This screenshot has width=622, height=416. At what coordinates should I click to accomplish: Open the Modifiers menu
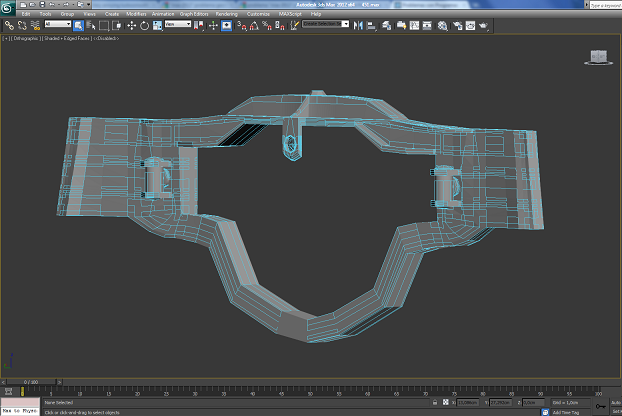tap(136, 14)
